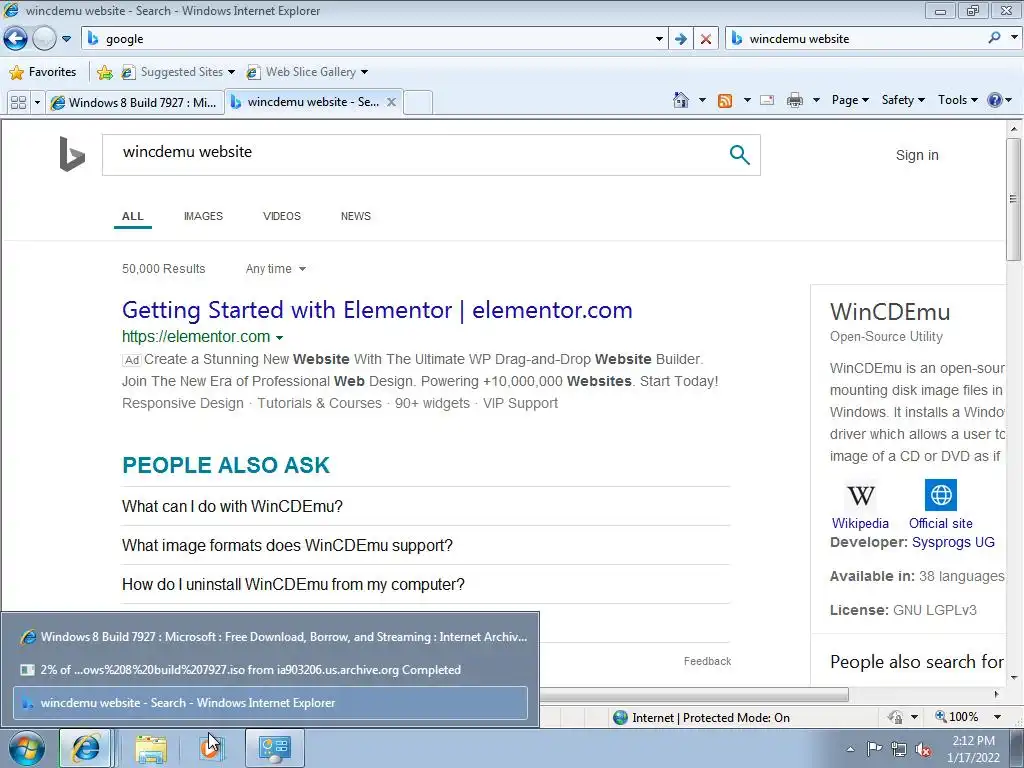Open Getting Started with Elementor result
The width and height of the screenshot is (1024, 768).
pyautogui.click(x=377, y=310)
